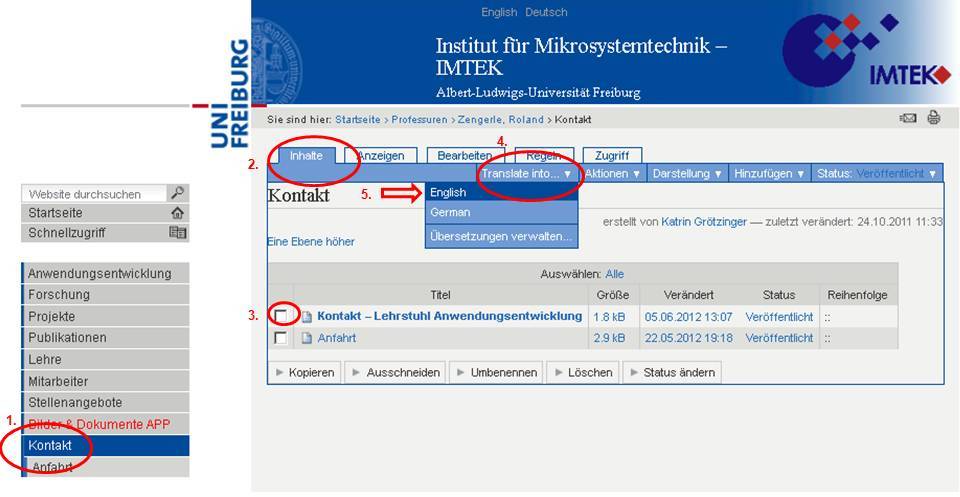The height and width of the screenshot is (497, 960).
Task: Click the Titel column header
Action: coord(440,295)
